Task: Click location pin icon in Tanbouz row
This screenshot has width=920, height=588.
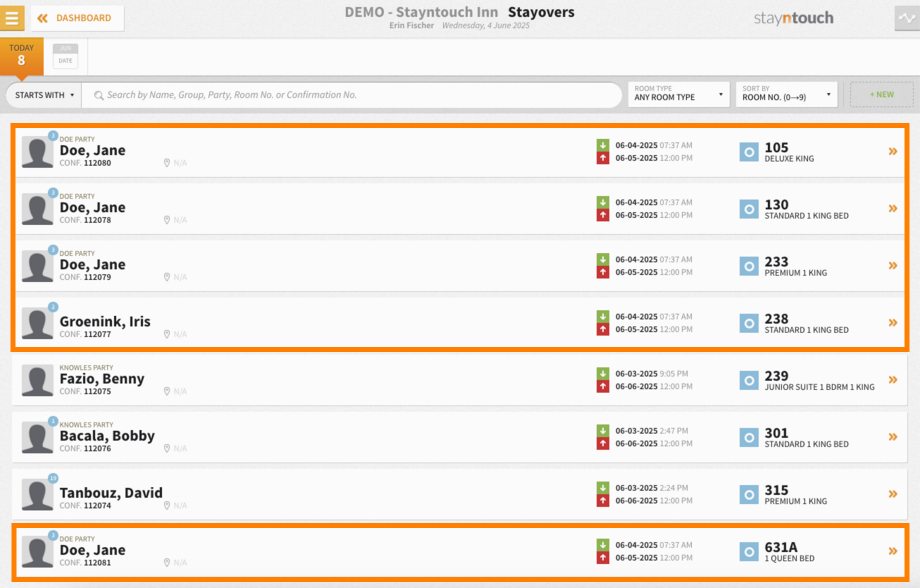Action: tap(167, 505)
